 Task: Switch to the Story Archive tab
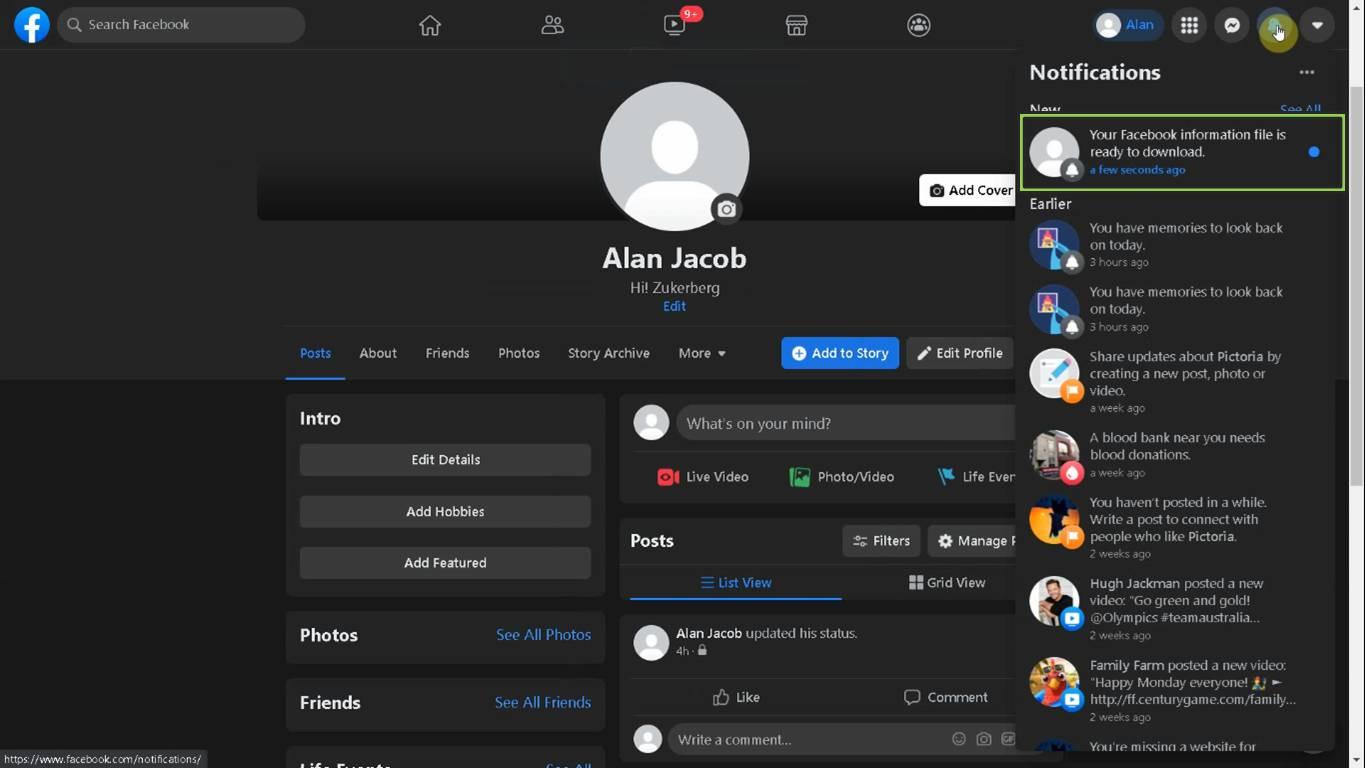[x=609, y=353]
